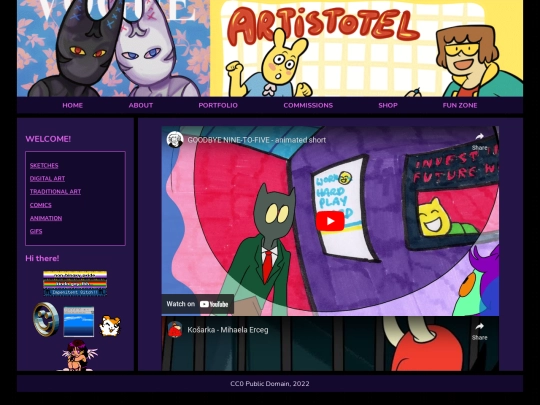Screen dimensions: 540x405
Task: Open the SHOP nav item
Action: coord(388,105)
